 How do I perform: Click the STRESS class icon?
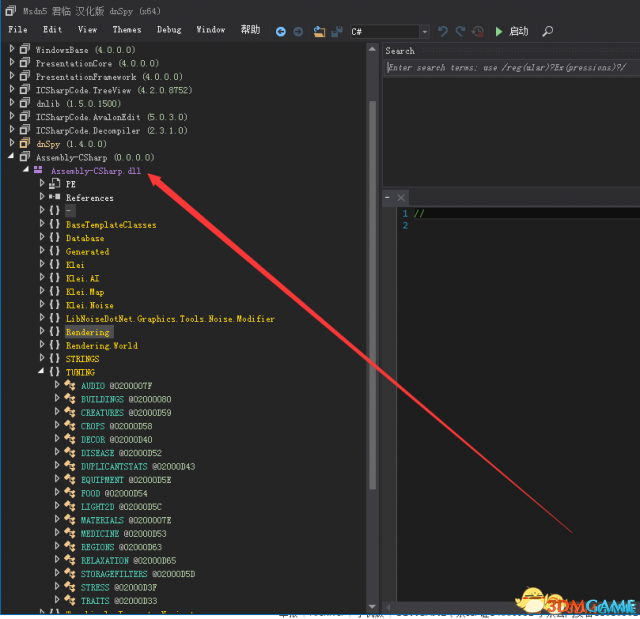coord(70,587)
